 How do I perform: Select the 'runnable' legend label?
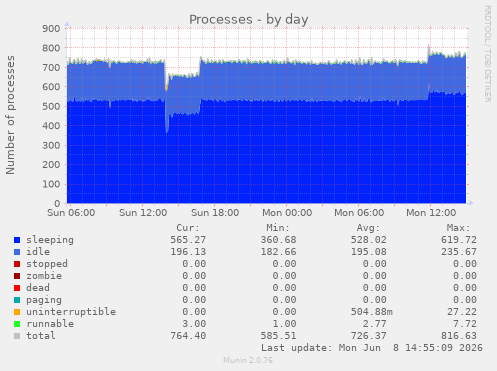point(50,324)
